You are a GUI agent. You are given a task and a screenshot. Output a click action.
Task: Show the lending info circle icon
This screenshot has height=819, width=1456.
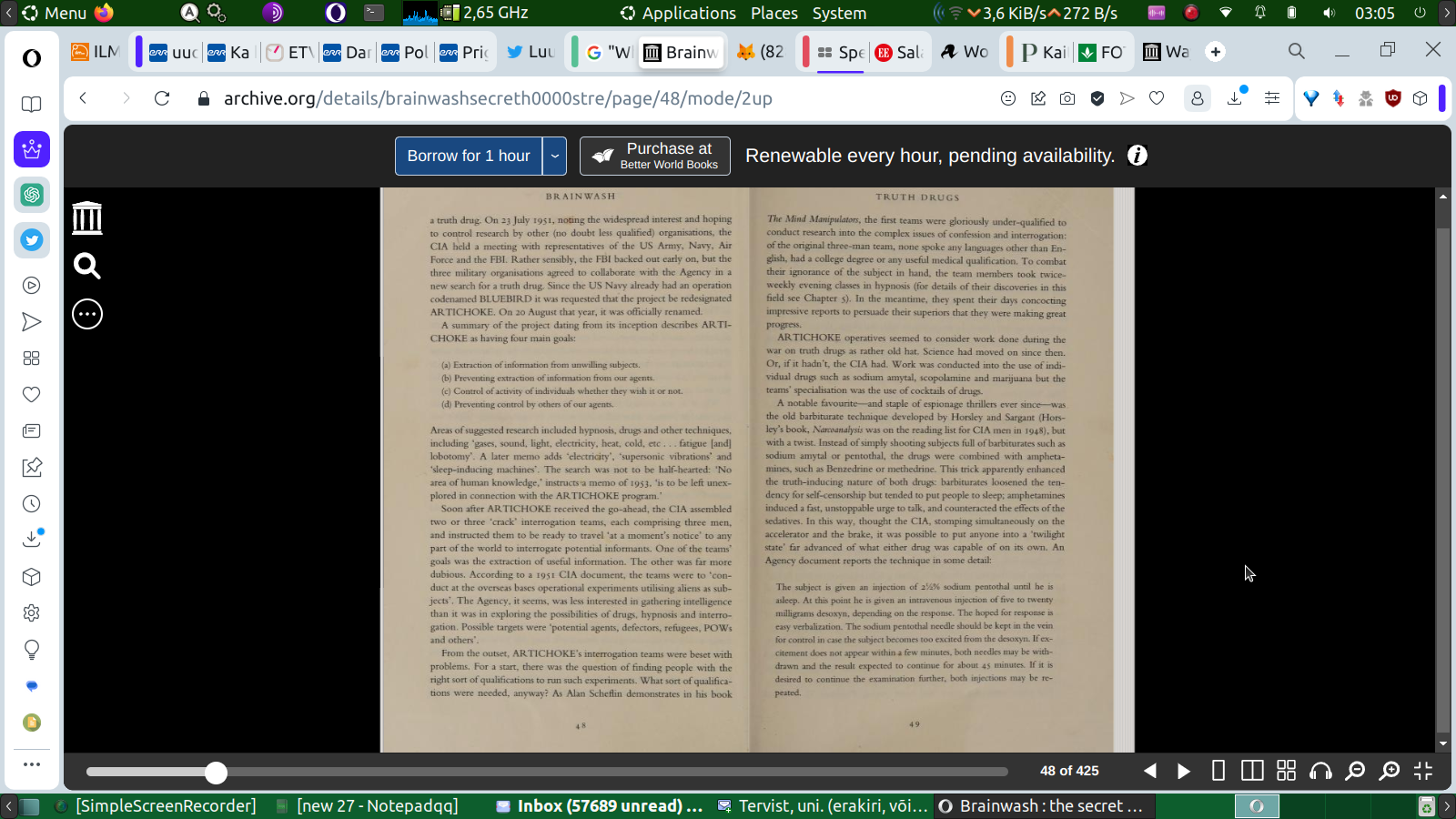coord(1137,156)
